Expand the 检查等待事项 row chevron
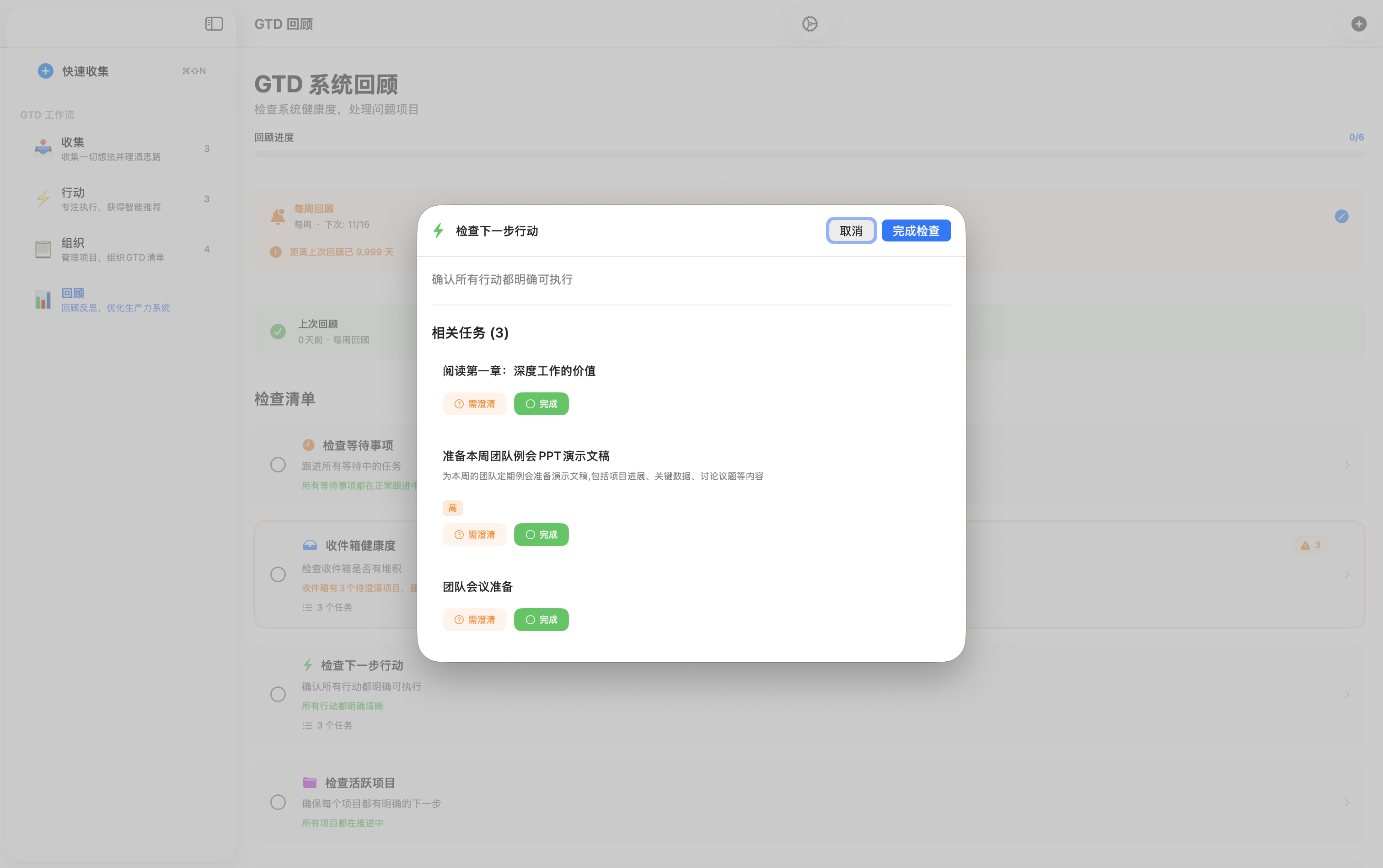This screenshot has width=1383, height=868. pyautogui.click(x=1347, y=465)
